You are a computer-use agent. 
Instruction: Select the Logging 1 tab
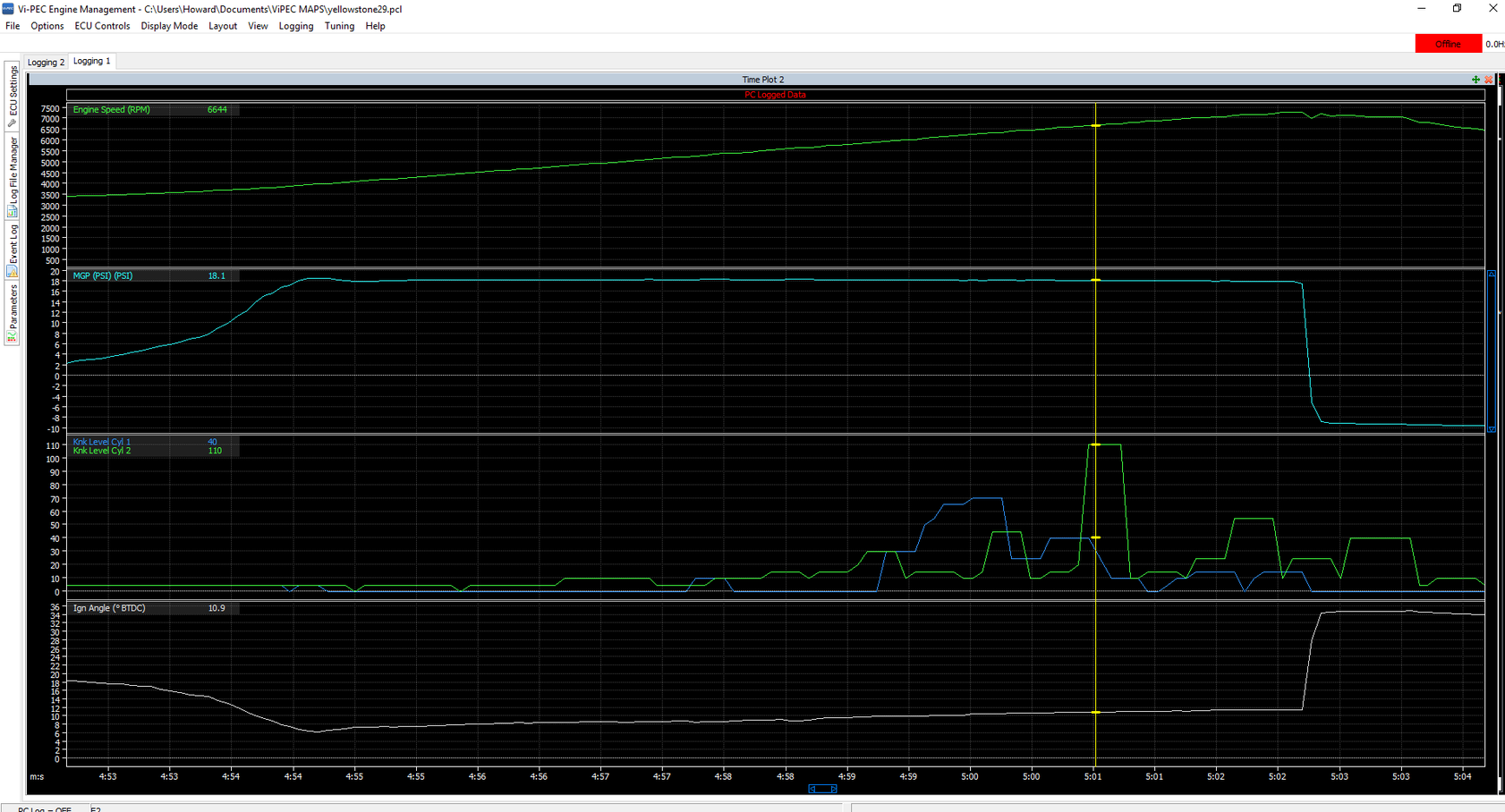pyautogui.click(x=91, y=61)
